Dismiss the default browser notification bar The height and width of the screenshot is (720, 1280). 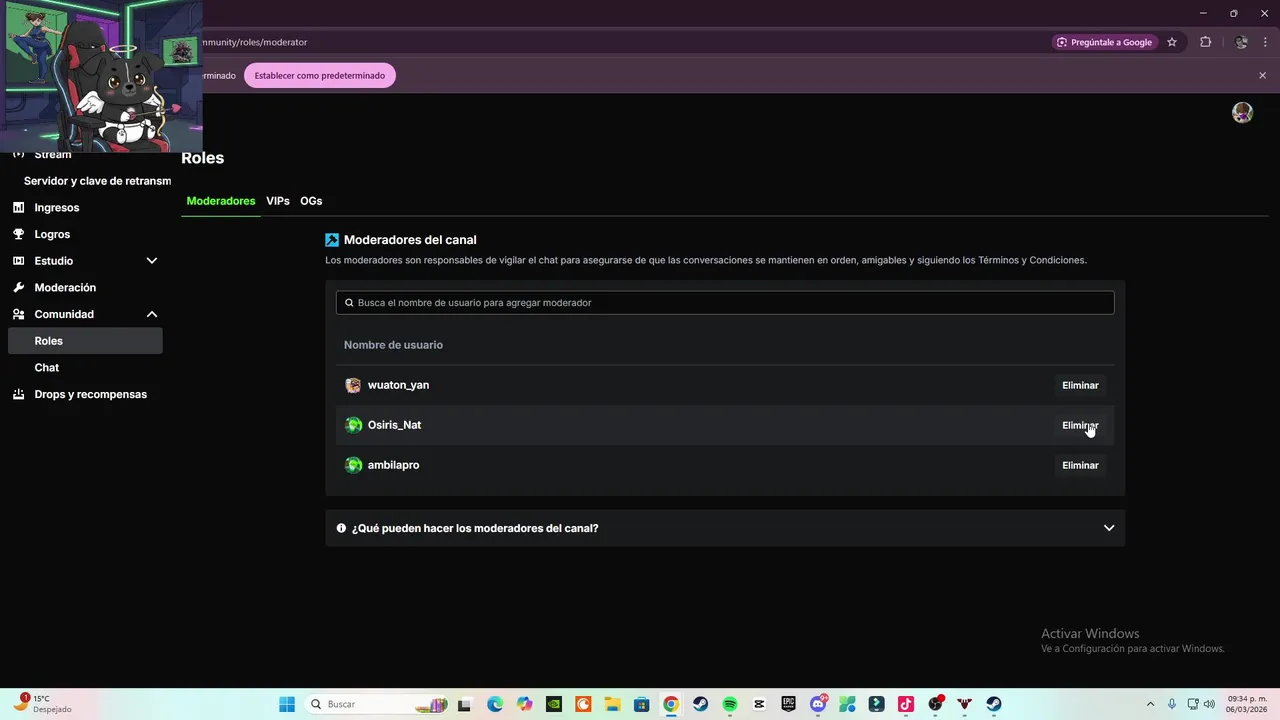point(1262,75)
